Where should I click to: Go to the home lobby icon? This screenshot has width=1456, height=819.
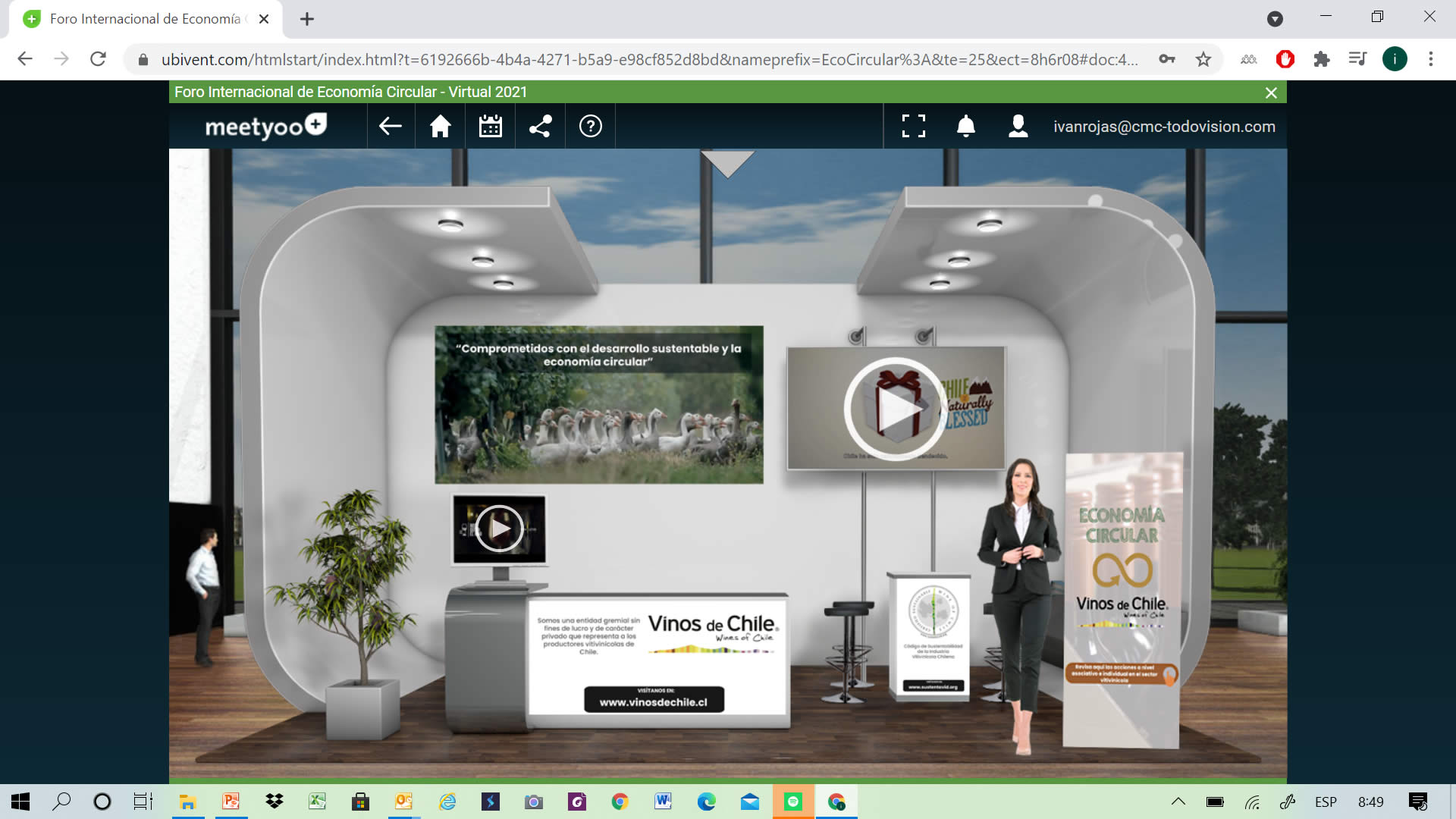[x=441, y=127]
